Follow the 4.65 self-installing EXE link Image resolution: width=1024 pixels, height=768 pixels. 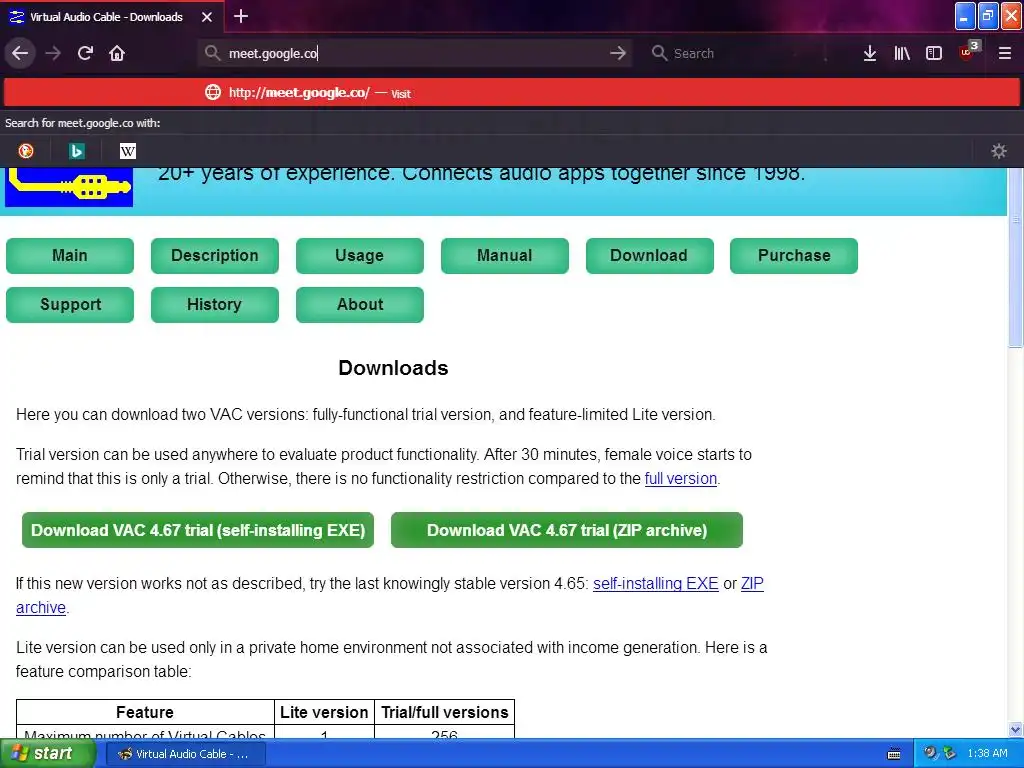(x=656, y=584)
